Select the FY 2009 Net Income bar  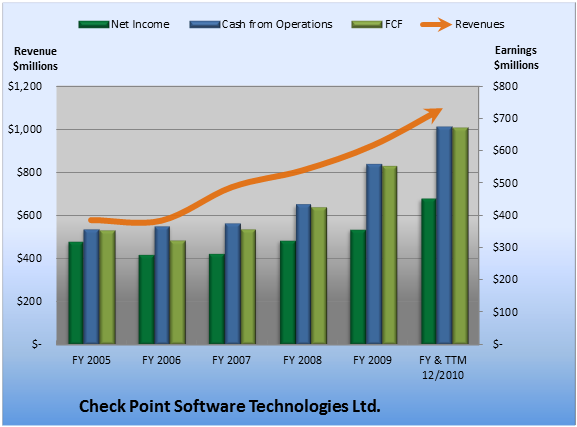[x=358, y=287]
